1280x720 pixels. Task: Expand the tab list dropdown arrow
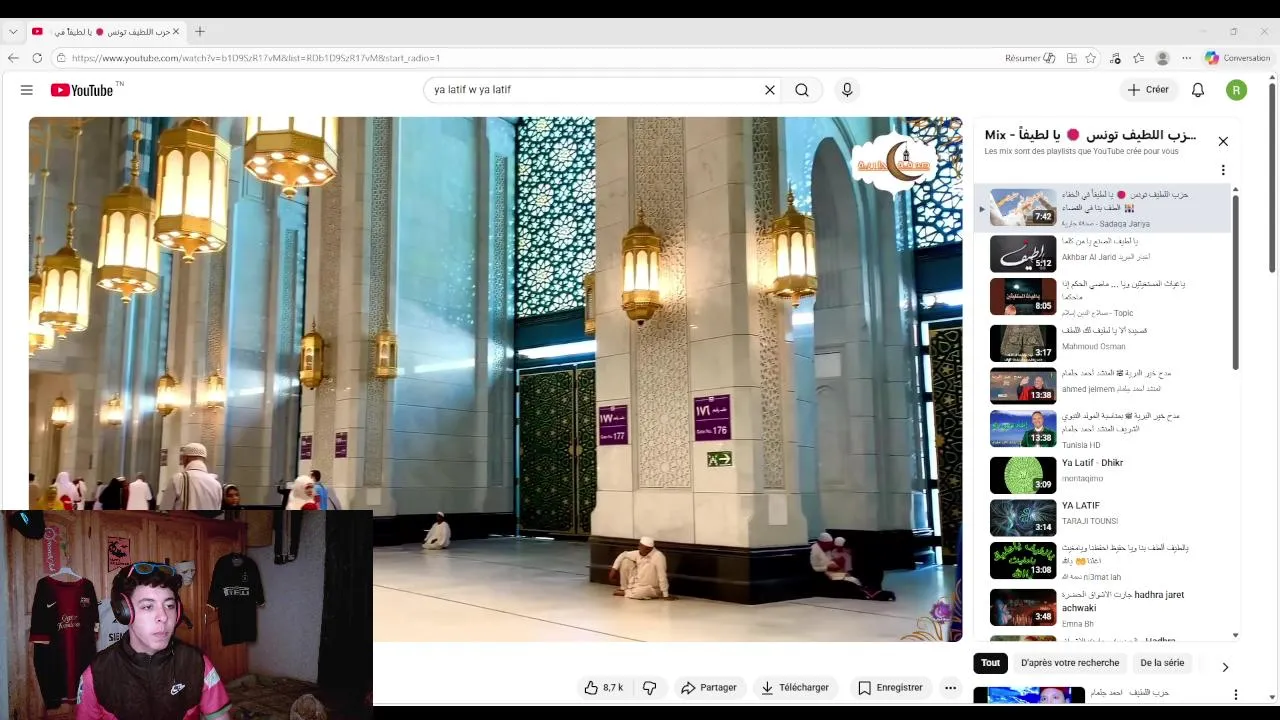tap(13, 32)
